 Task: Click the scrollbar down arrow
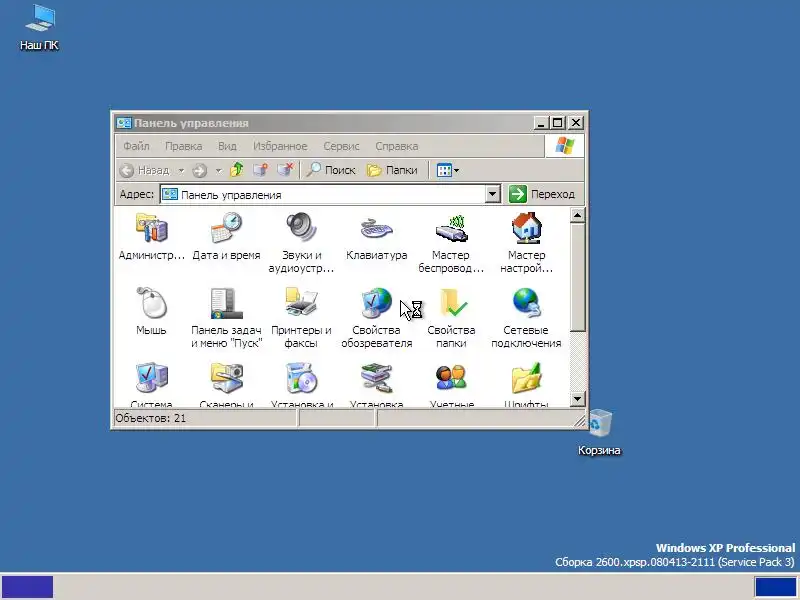(577, 398)
